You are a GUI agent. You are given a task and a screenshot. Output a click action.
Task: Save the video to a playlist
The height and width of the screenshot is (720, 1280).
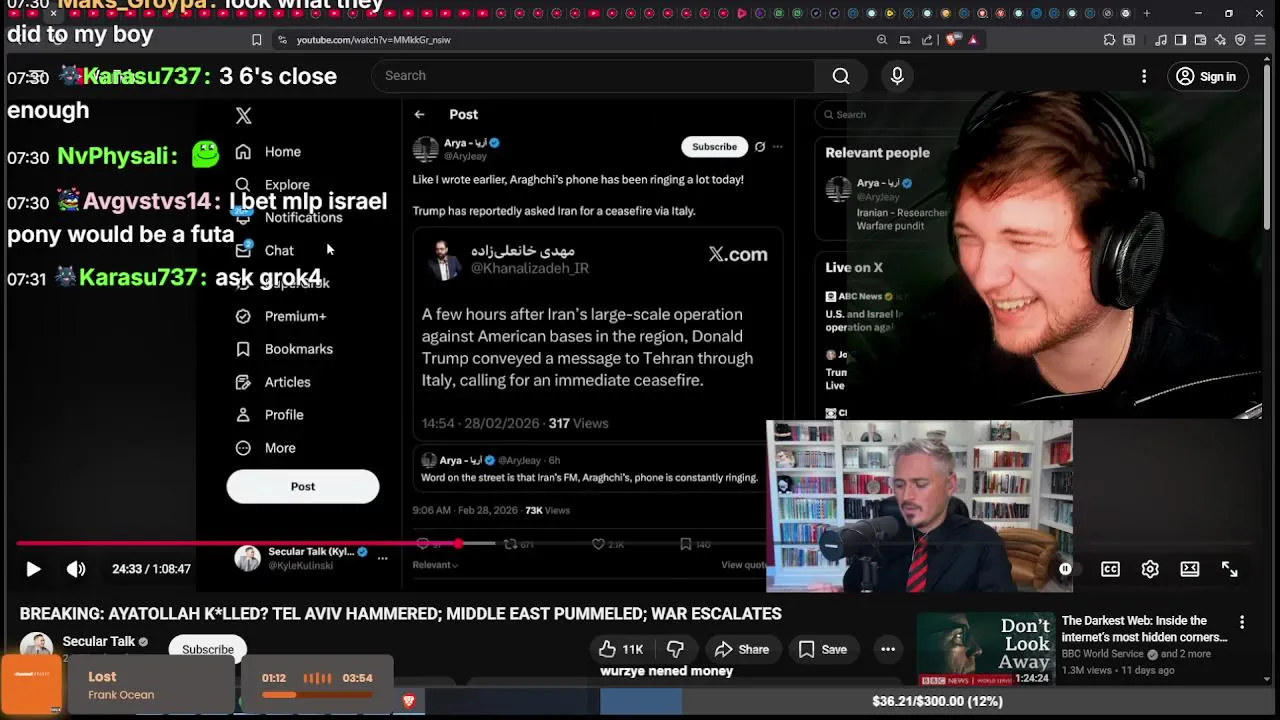click(x=823, y=649)
